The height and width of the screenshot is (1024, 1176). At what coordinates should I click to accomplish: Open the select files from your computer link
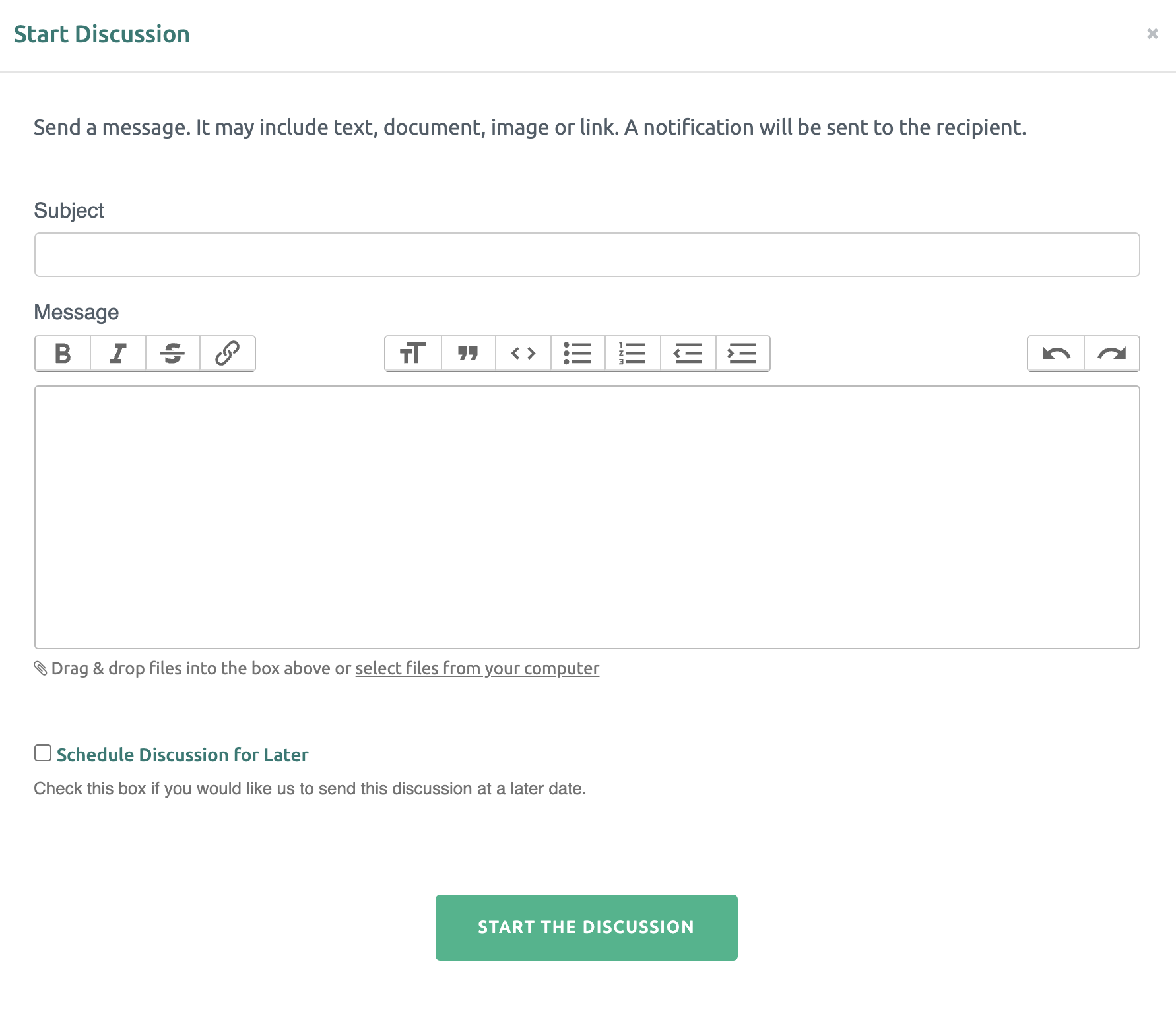pyautogui.click(x=477, y=668)
